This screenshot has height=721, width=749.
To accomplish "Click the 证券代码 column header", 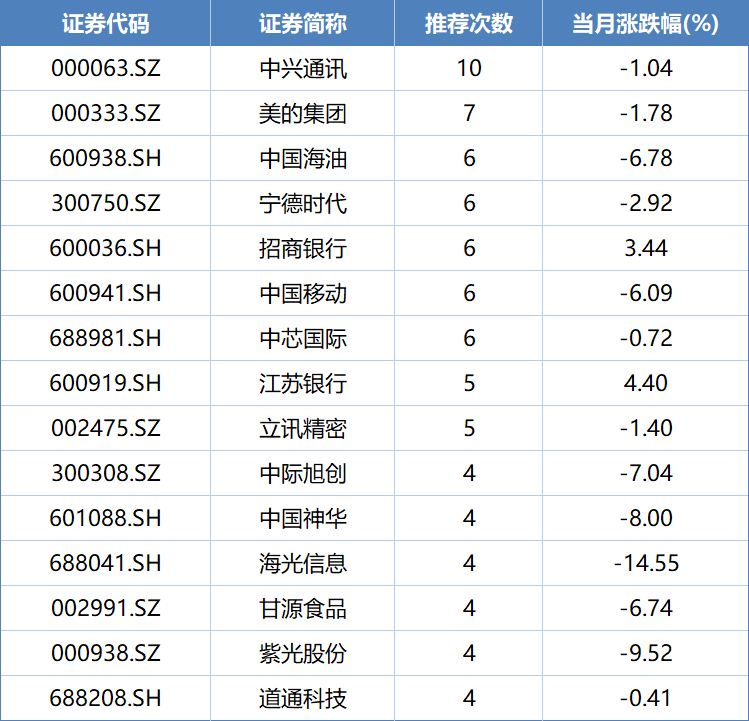I will [105, 24].
